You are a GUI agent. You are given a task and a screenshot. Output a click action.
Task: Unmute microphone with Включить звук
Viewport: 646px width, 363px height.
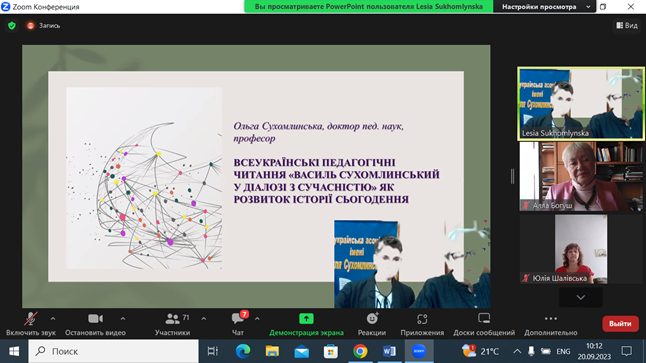(30, 324)
